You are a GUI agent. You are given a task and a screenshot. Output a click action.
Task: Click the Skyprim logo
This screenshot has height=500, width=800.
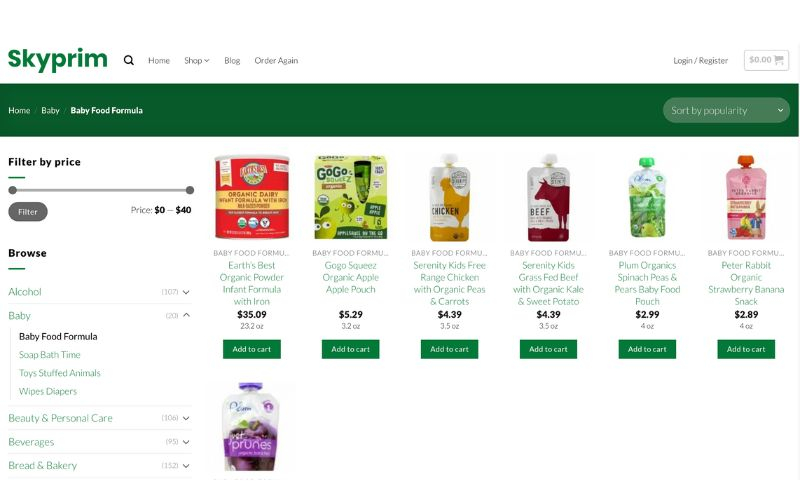(x=58, y=60)
